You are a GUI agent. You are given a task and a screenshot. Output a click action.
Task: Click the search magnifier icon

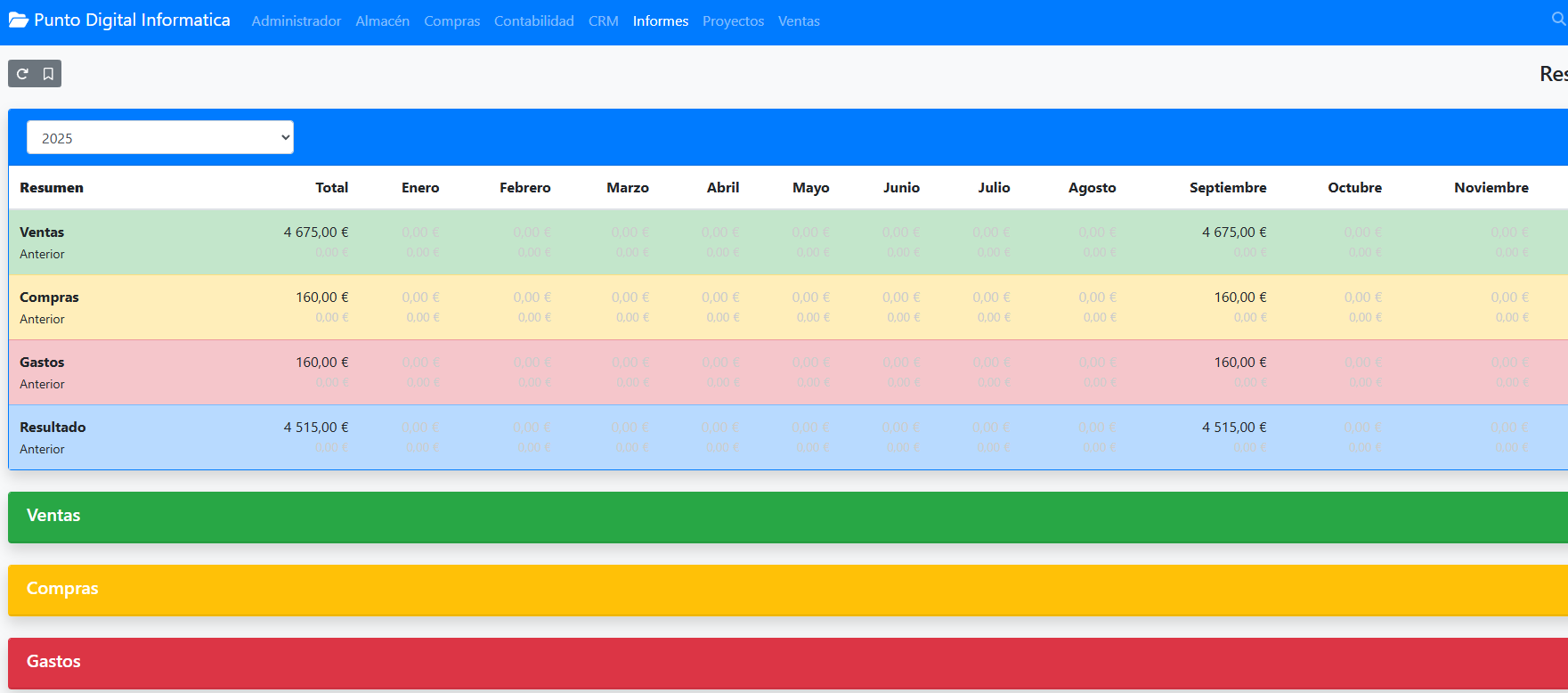(1558, 19)
